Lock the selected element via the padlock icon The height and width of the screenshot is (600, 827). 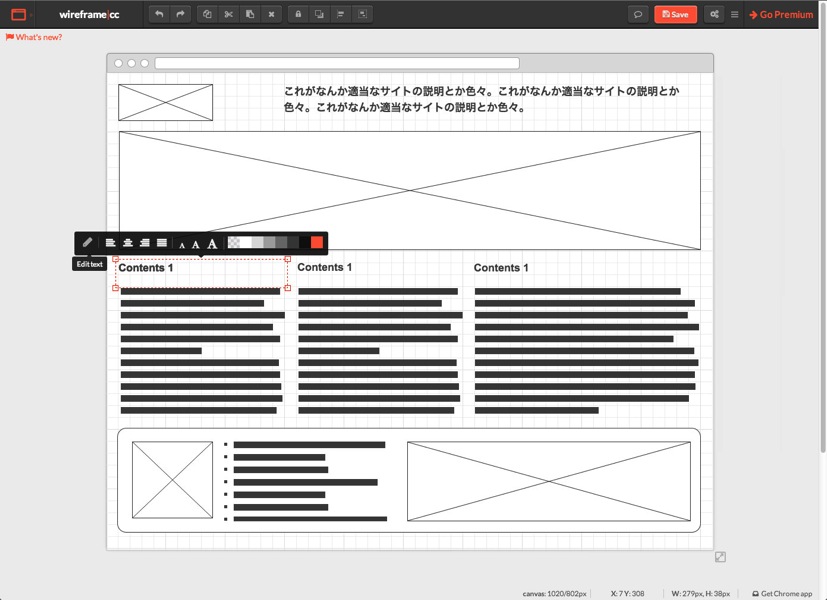299,14
